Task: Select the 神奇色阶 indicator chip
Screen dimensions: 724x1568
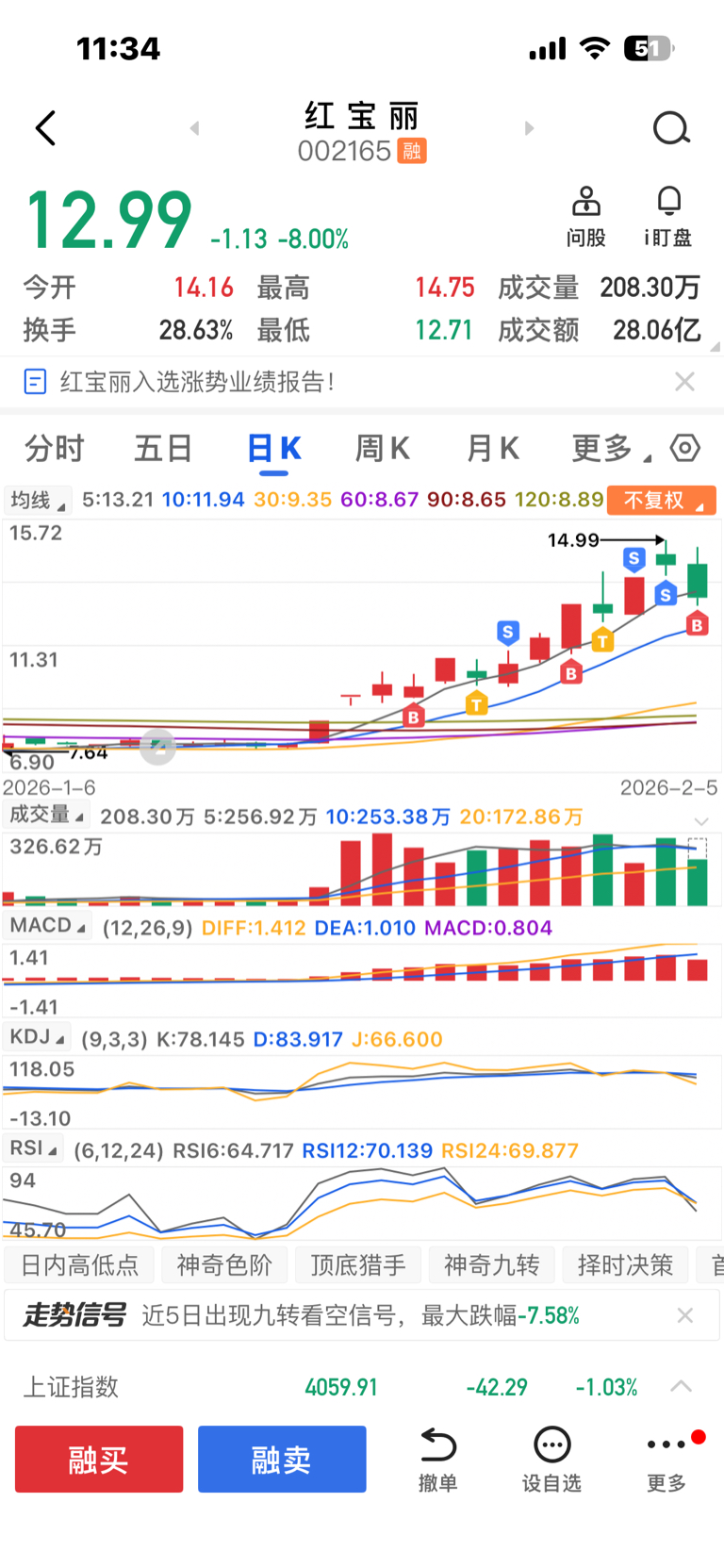Action: coord(224,1265)
